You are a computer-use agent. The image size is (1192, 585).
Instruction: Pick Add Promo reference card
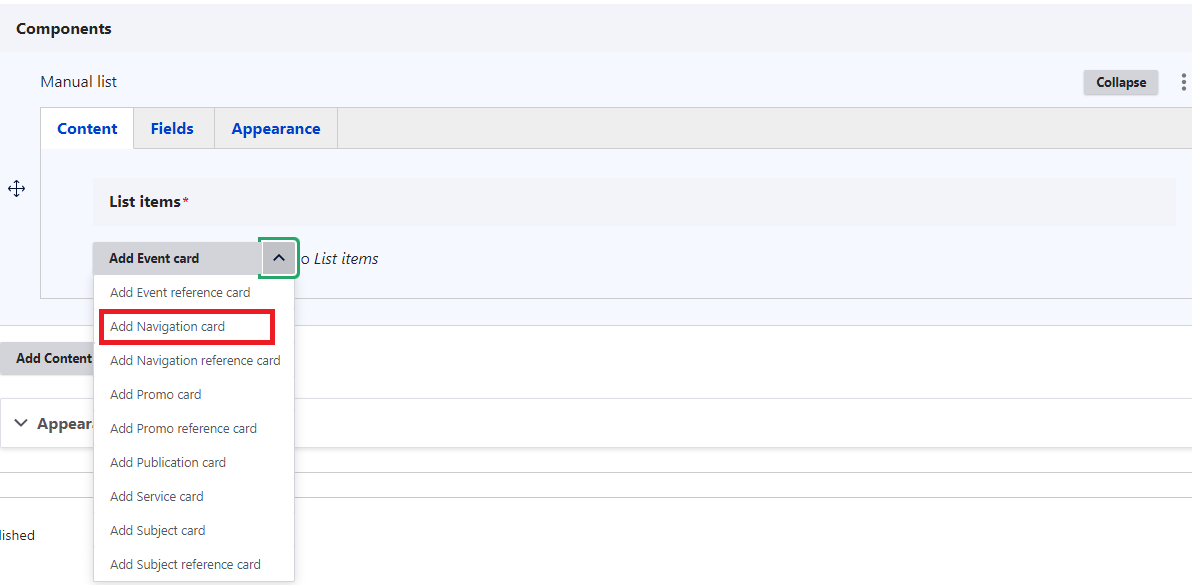pyautogui.click(x=183, y=429)
